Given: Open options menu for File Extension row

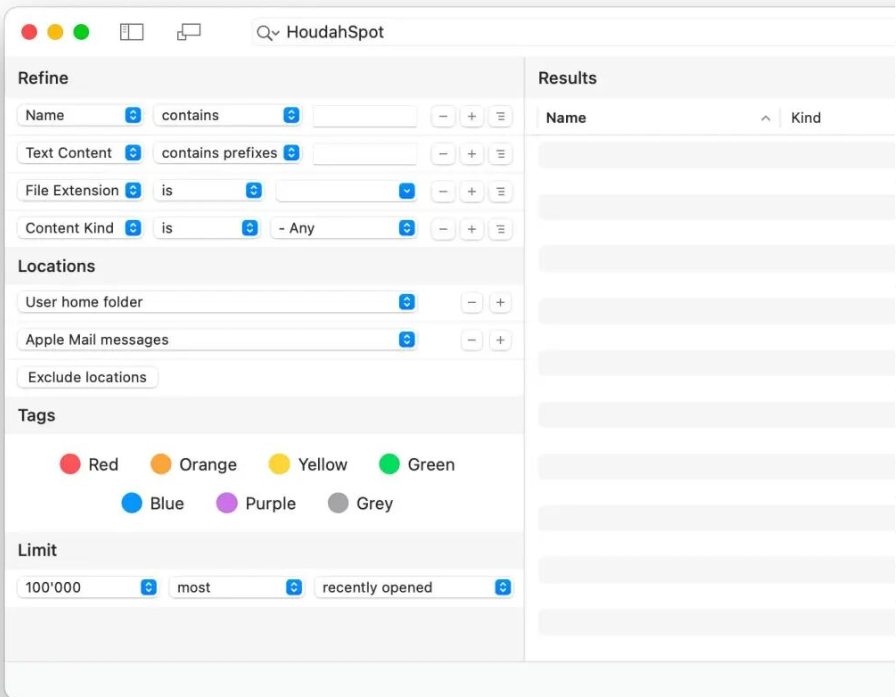Looking at the screenshot, I should pyautogui.click(x=501, y=192).
